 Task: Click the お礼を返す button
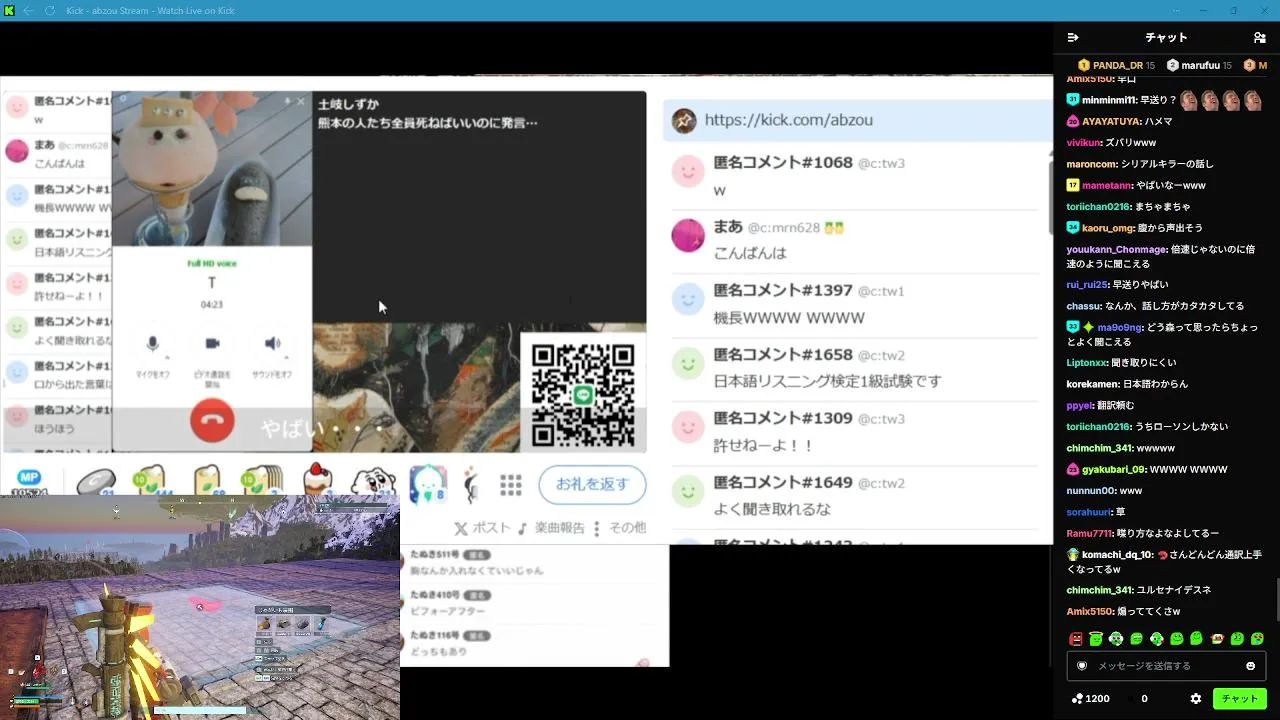click(592, 485)
